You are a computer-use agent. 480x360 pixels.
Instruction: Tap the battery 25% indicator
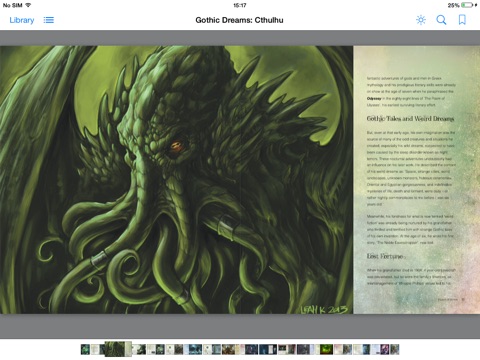(462, 5)
